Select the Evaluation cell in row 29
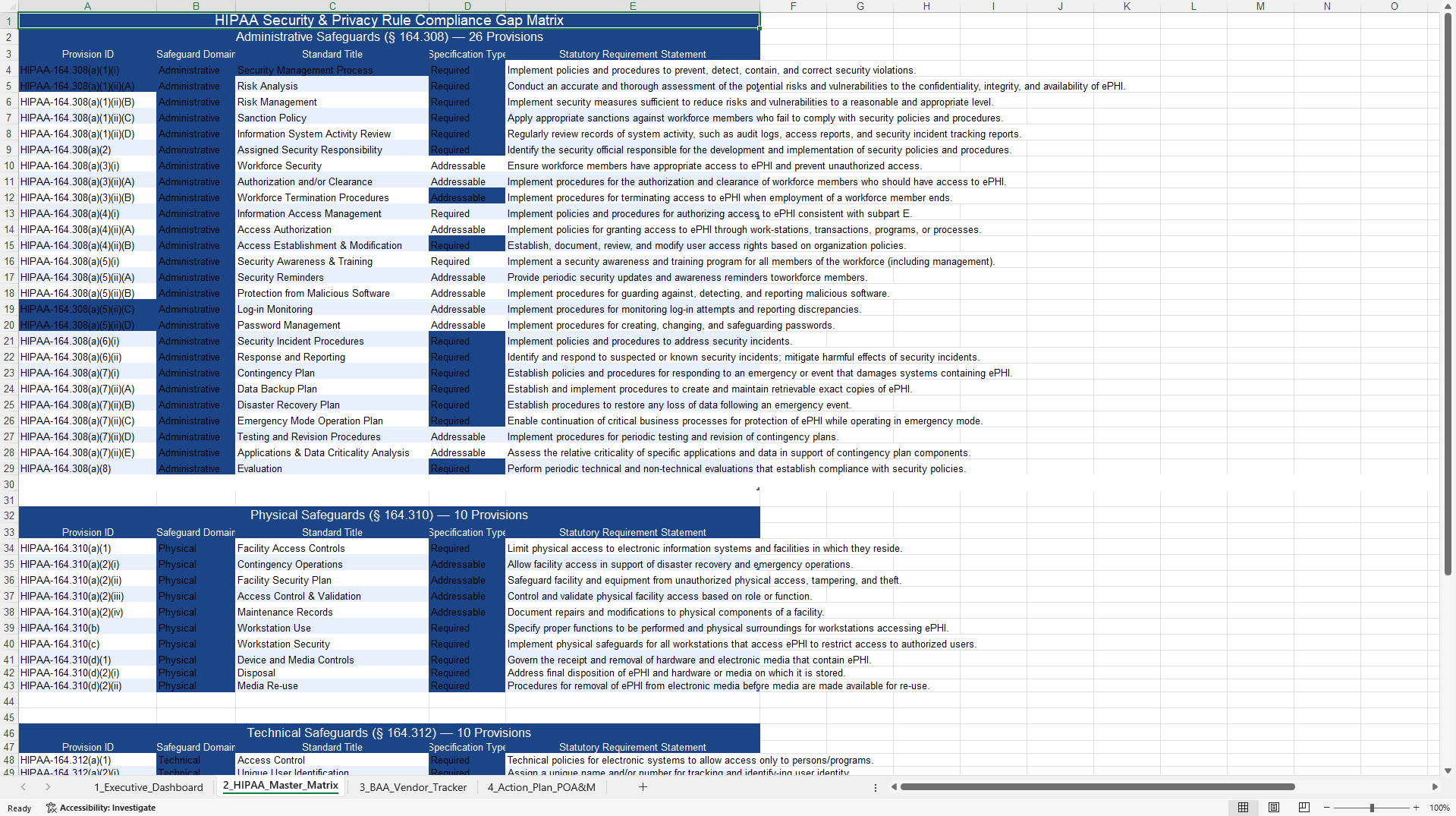This screenshot has height=816, width=1456. (332, 469)
